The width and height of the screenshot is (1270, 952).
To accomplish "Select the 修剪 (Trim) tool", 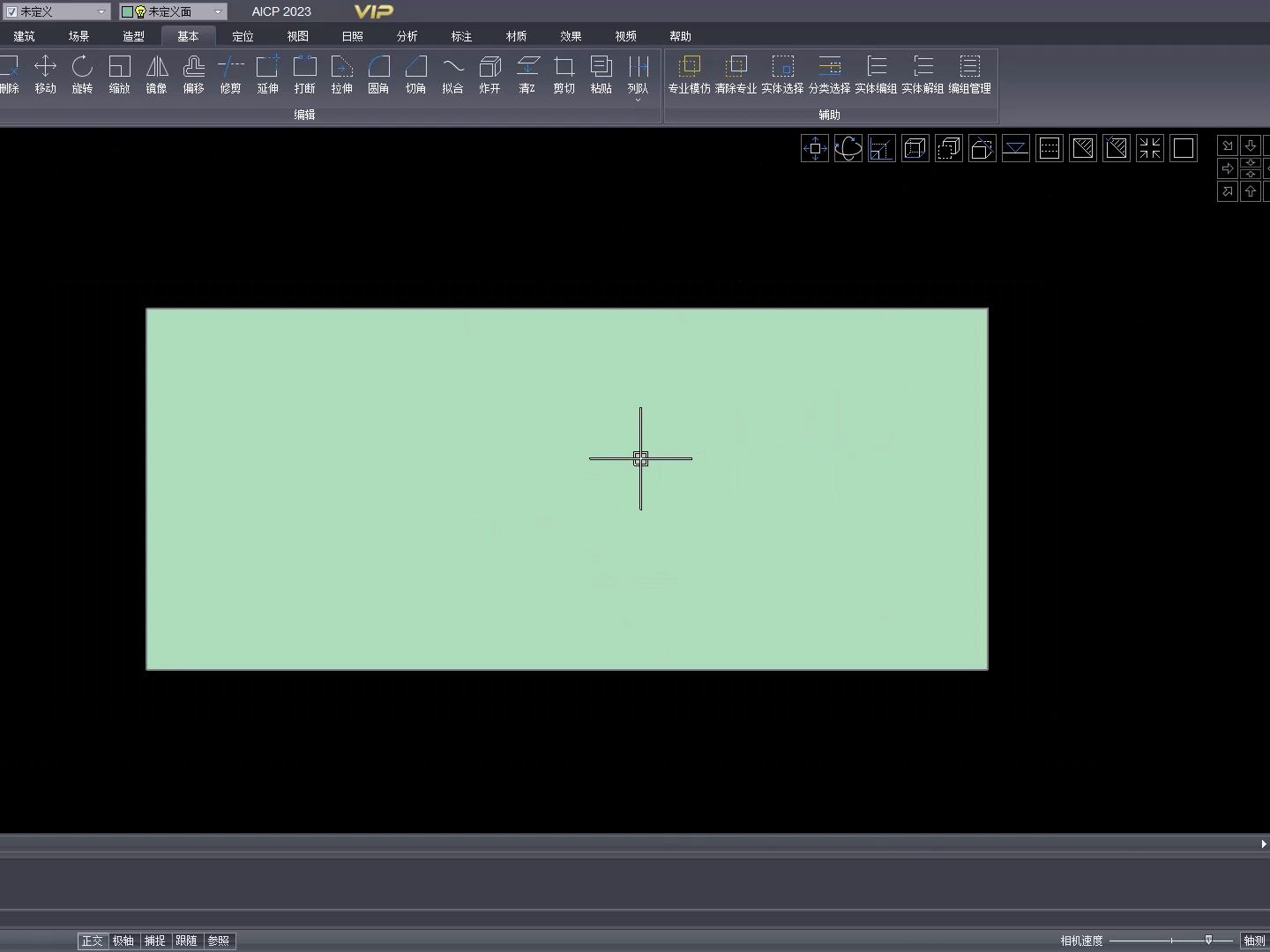I will tap(230, 75).
